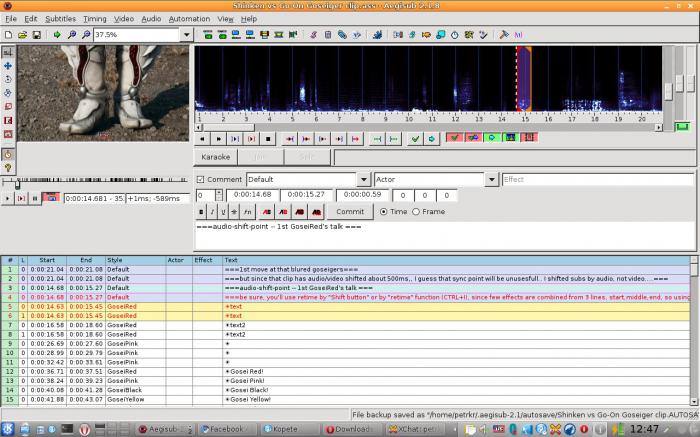Open the Attachments paperclip icon
Viewport: 700px width, 437px height.
click(x=342, y=35)
